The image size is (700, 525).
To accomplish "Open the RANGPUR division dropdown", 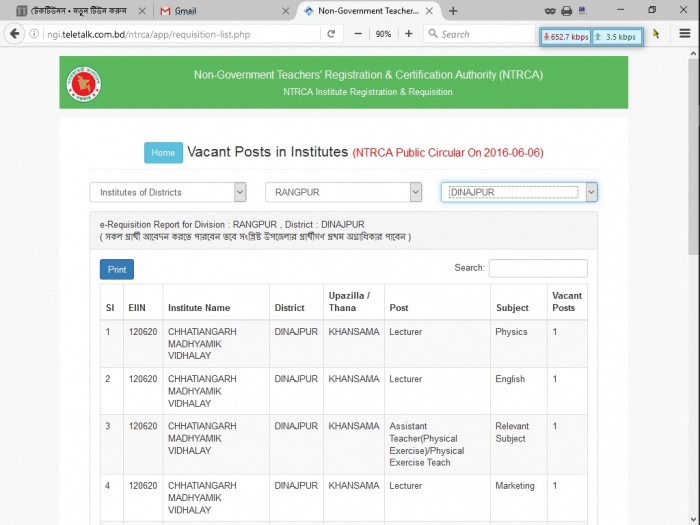I will [x=343, y=192].
